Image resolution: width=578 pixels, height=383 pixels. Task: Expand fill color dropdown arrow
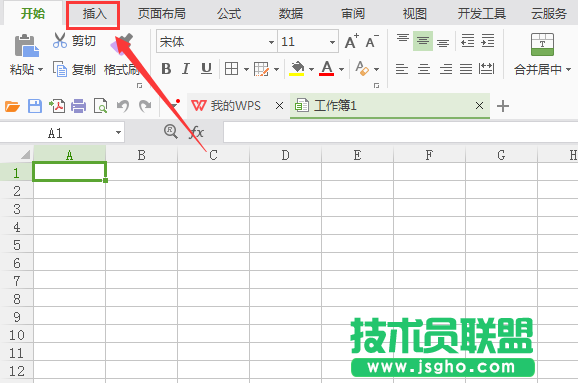[311, 70]
